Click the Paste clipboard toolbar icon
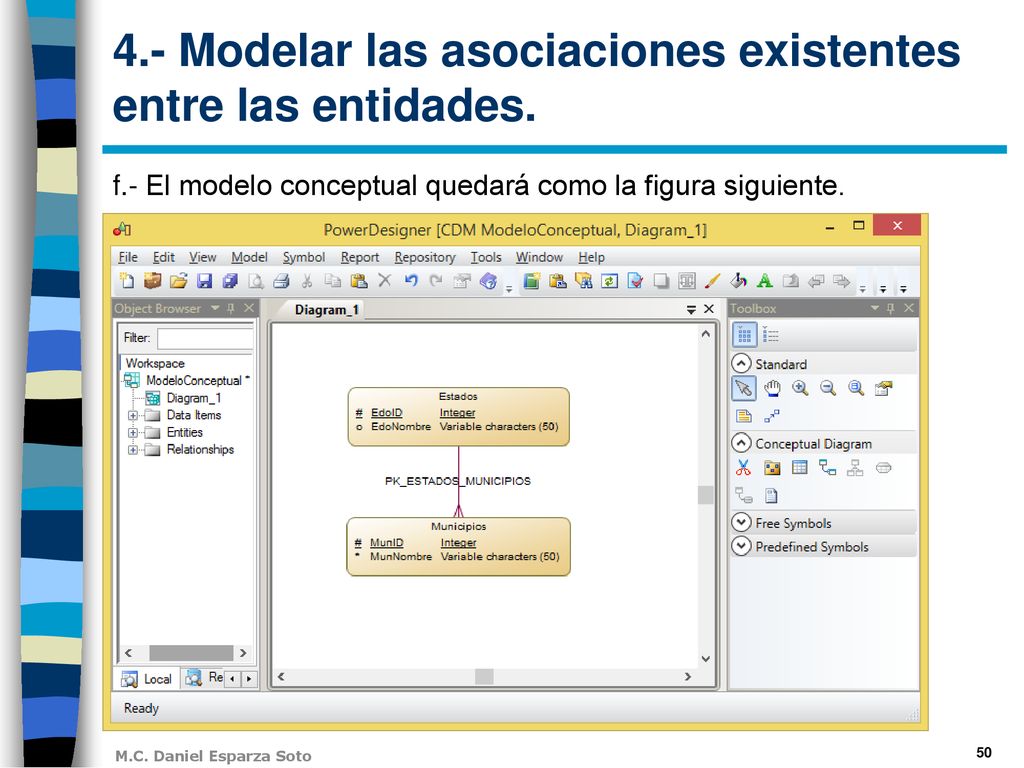The height and width of the screenshot is (768, 1024). point(359,281)
